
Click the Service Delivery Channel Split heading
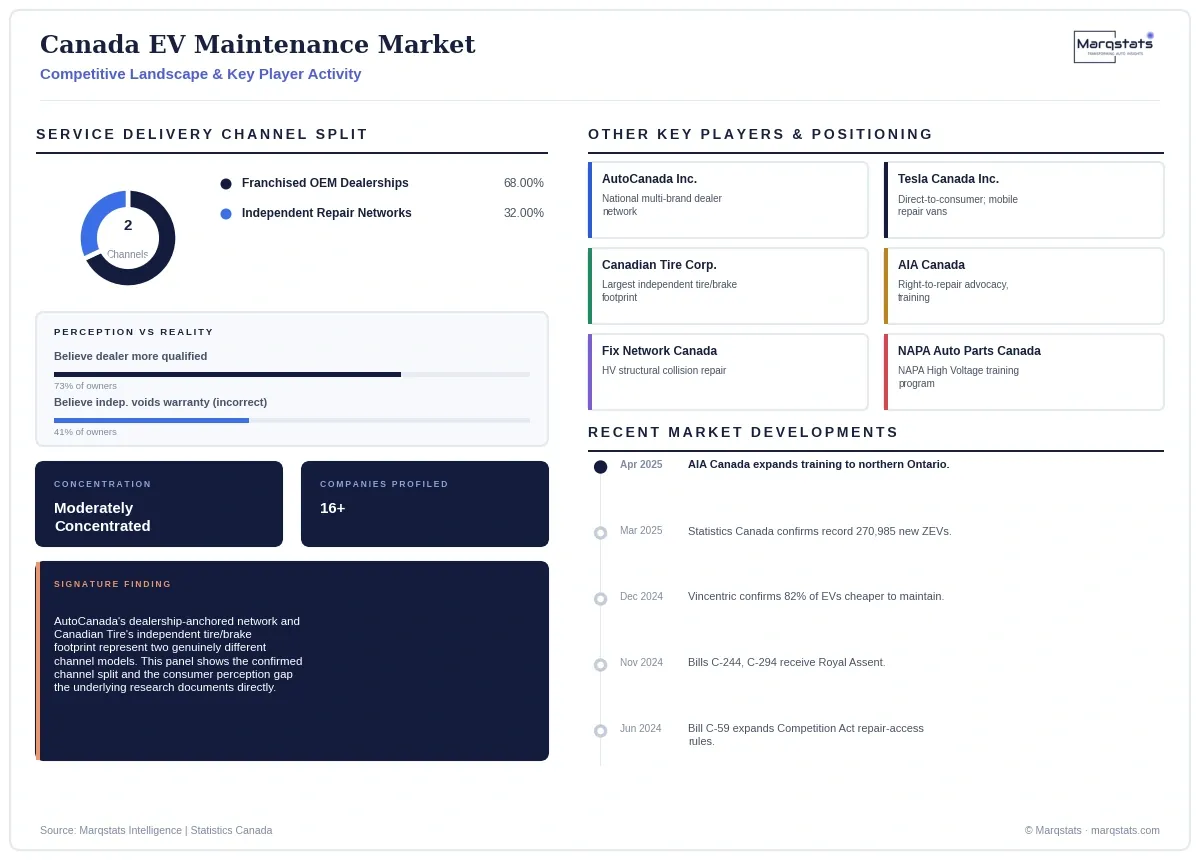(x=202, y=134)
